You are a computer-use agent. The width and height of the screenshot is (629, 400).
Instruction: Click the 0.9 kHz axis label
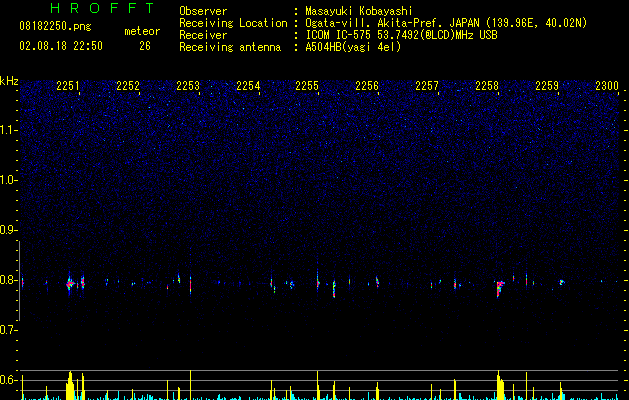click(7, 230)
